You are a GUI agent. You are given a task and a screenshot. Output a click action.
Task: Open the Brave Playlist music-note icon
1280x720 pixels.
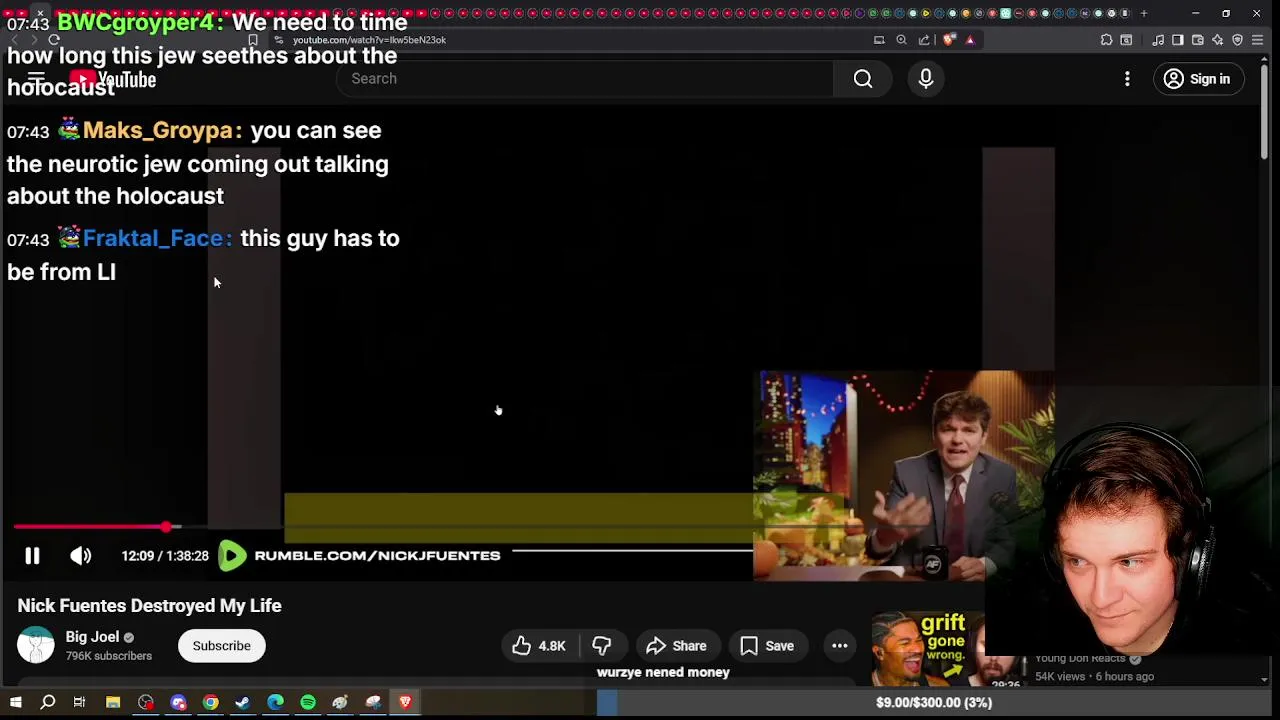pyautogui.click(x=1158, y=40)
